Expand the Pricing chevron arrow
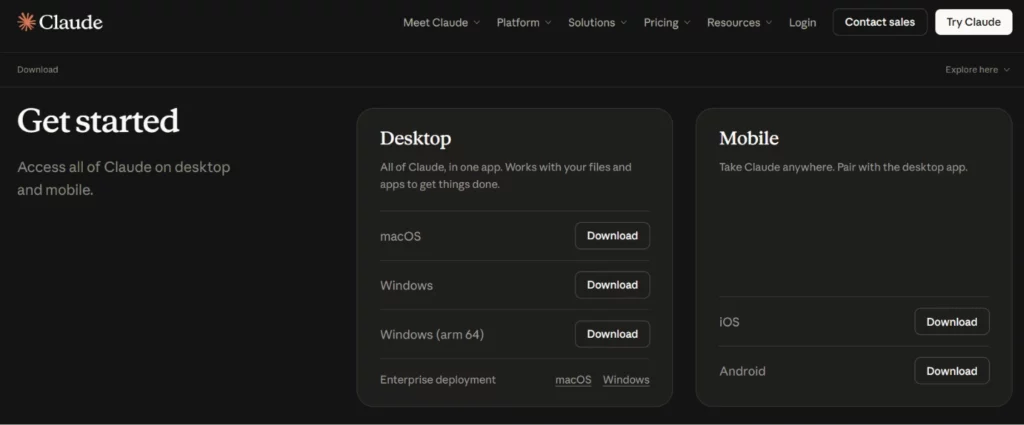This screenshot has height=425, width=1024. coord(688,23)
